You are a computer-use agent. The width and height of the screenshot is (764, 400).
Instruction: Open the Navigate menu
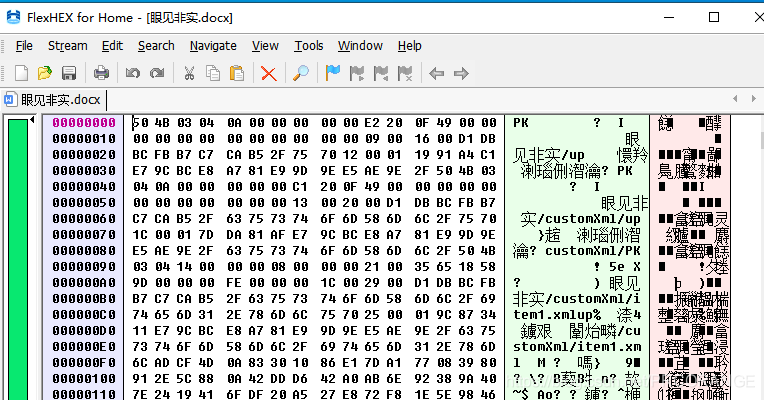pyautogui.click(x=213, y=46)
